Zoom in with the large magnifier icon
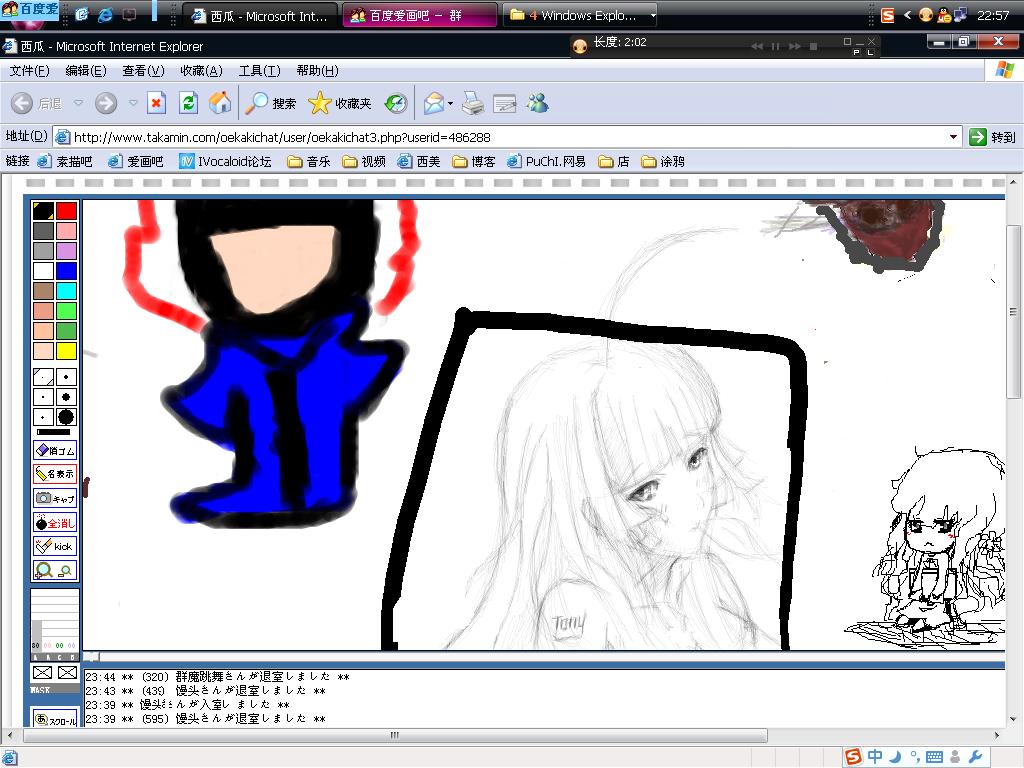 pos(44,571)
